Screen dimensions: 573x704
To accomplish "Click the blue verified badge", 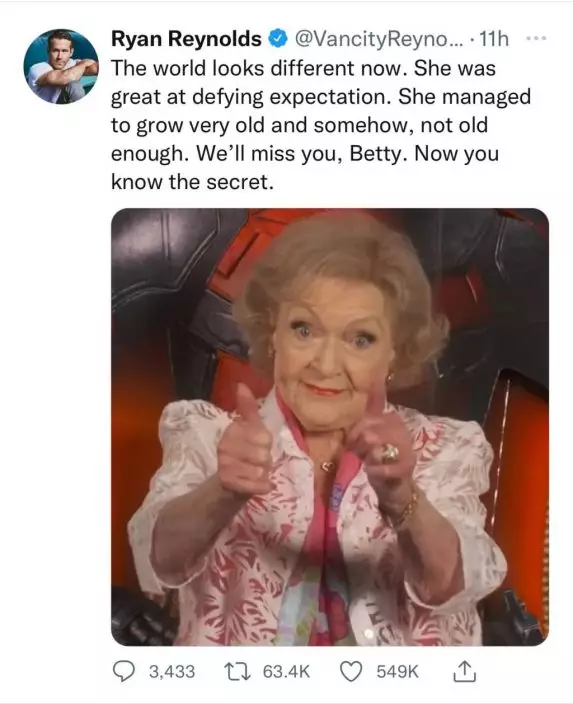I will pyautogui.click(x=278, y=39).
